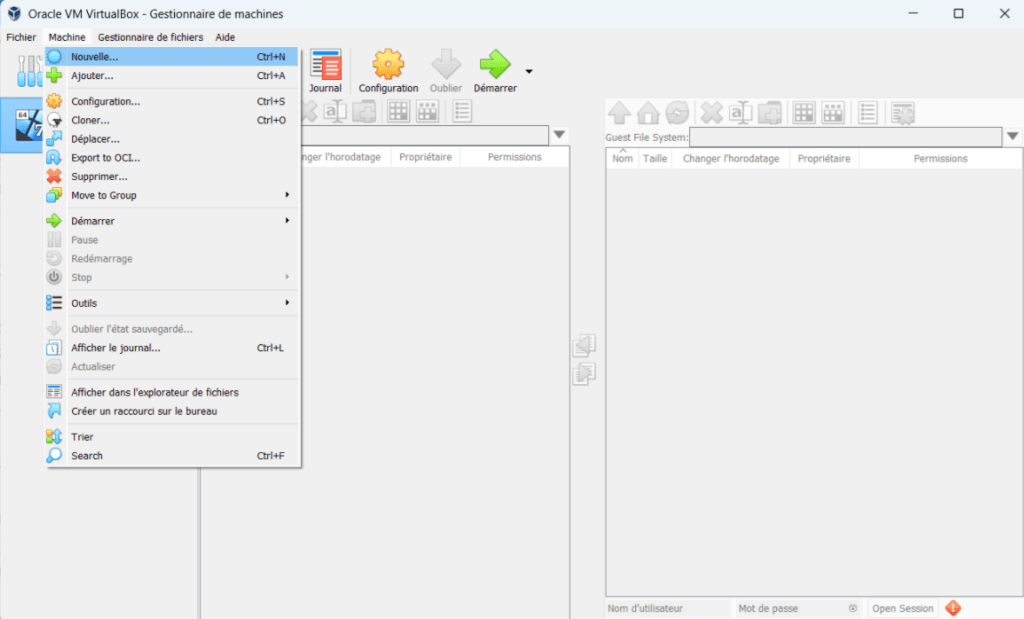The width and height of the screenshot is (1024, 619).
Task: Click the guest panel delete X icon
Action: [711, 113]
